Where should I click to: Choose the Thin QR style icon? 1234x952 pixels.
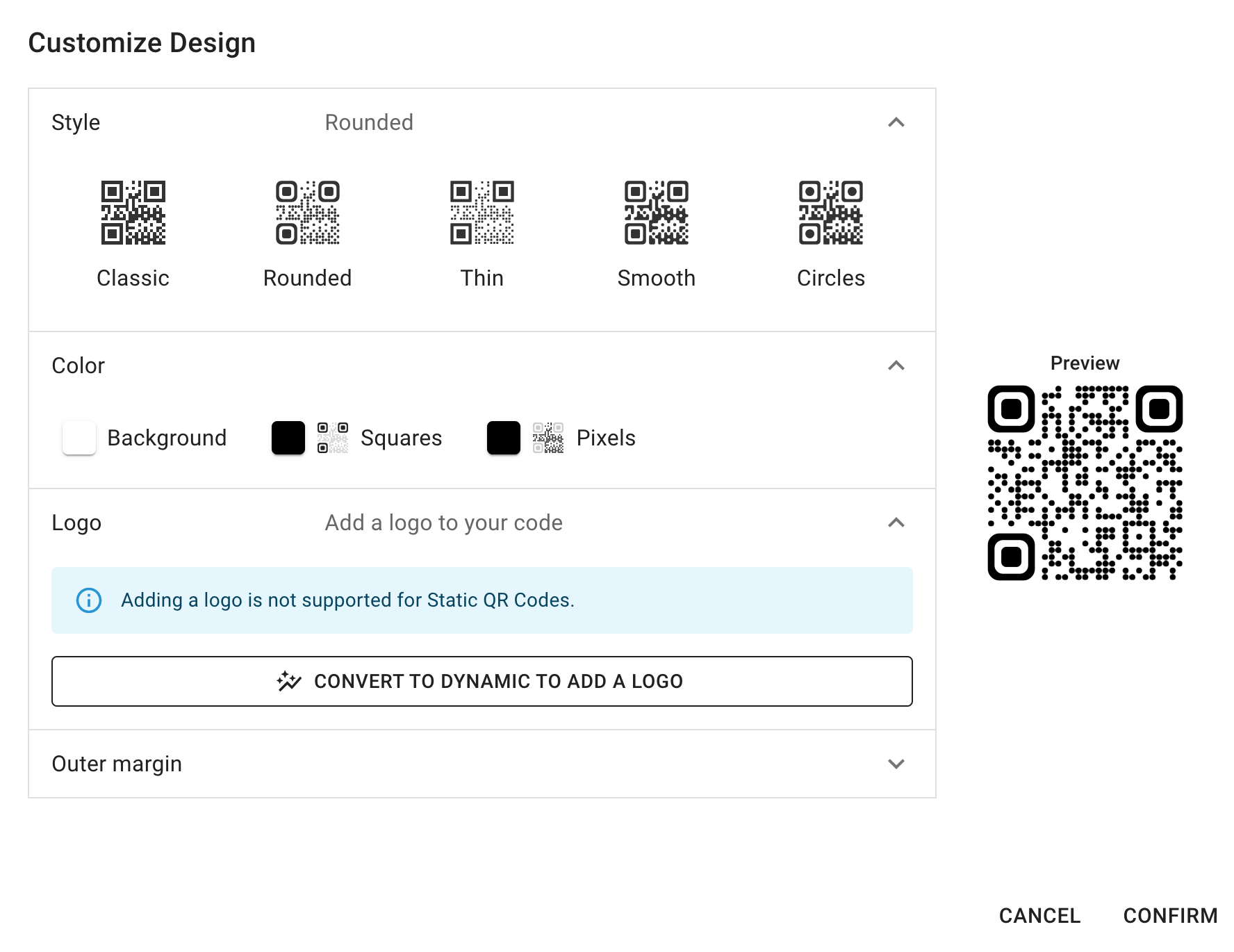[482, 213]
